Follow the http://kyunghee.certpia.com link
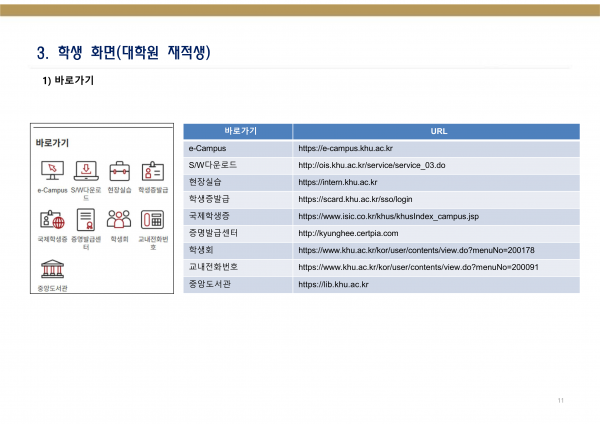Viewport: 600px width, 424px height. tap(348, 233)
